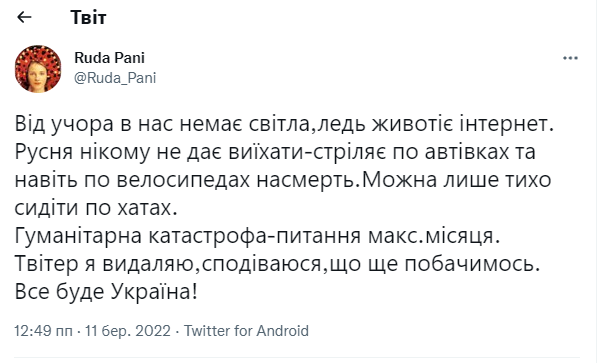Open the three-dot more options menu

[570, 58]
